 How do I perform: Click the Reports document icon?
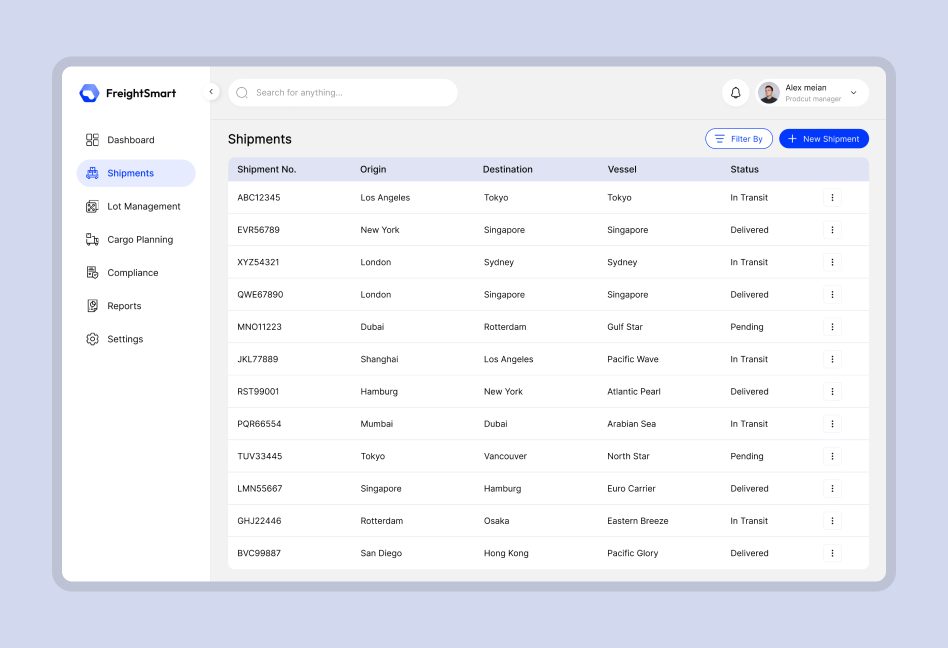pyautogui.click(x=92, y=306)
